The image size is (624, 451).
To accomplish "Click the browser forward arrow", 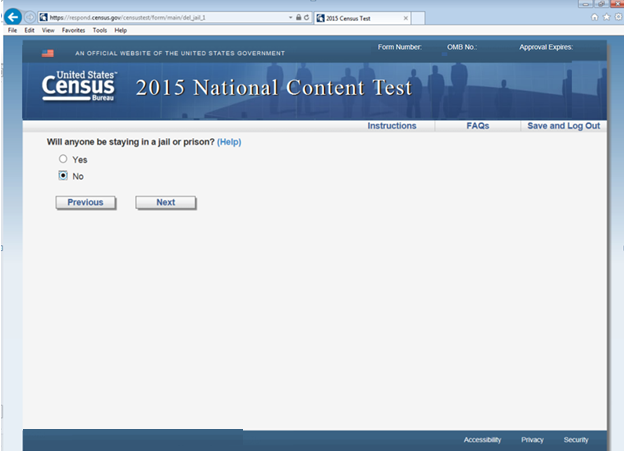I will [30, 18].
